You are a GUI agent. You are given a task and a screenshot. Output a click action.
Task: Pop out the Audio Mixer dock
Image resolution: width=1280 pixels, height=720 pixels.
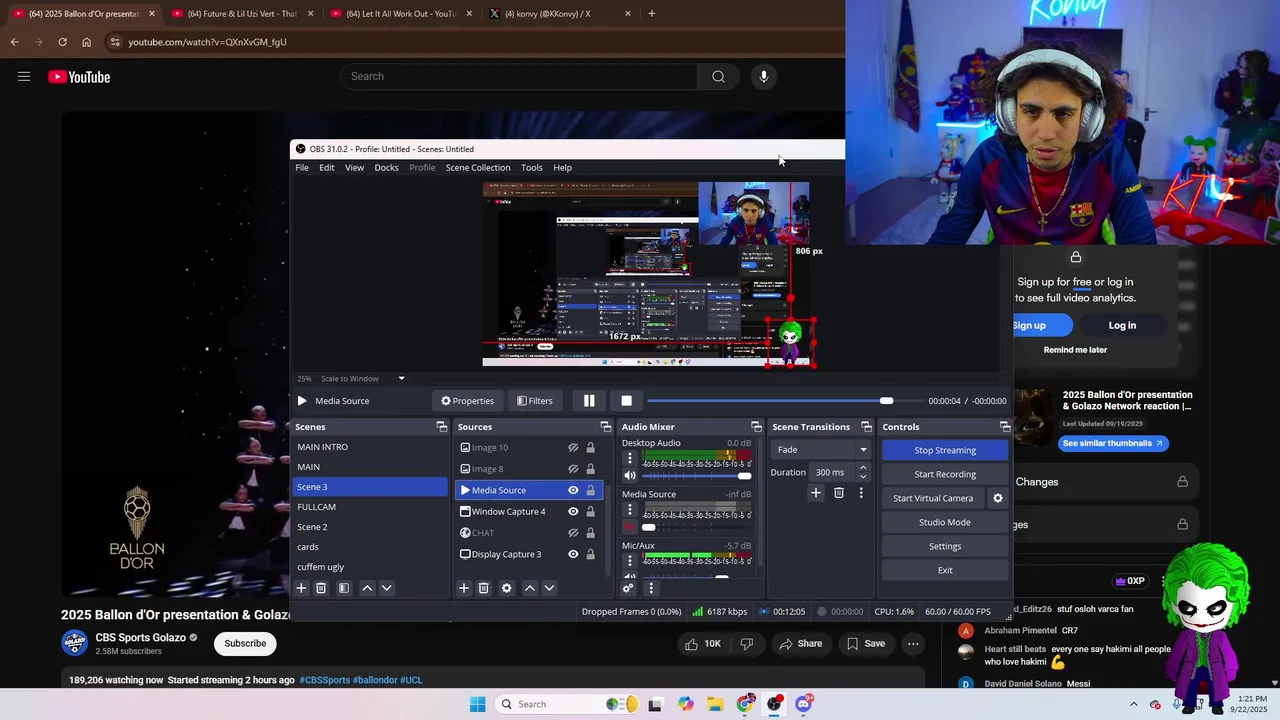[758, 427]
